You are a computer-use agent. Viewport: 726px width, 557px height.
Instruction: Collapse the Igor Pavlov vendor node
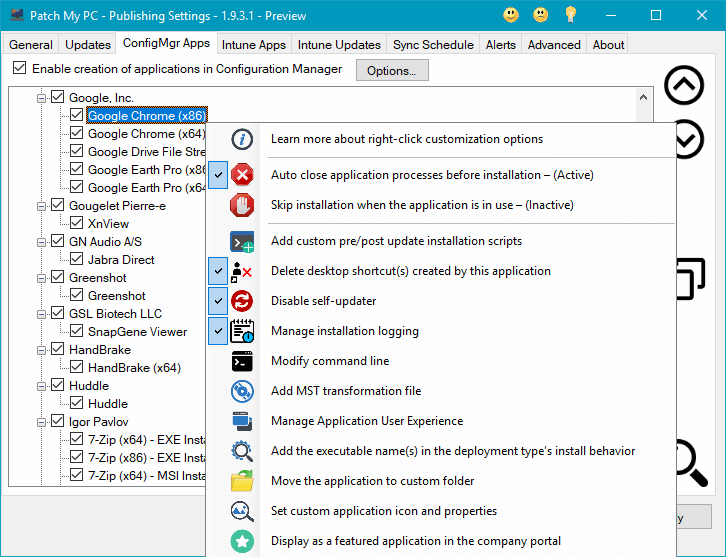pos(42,422)
